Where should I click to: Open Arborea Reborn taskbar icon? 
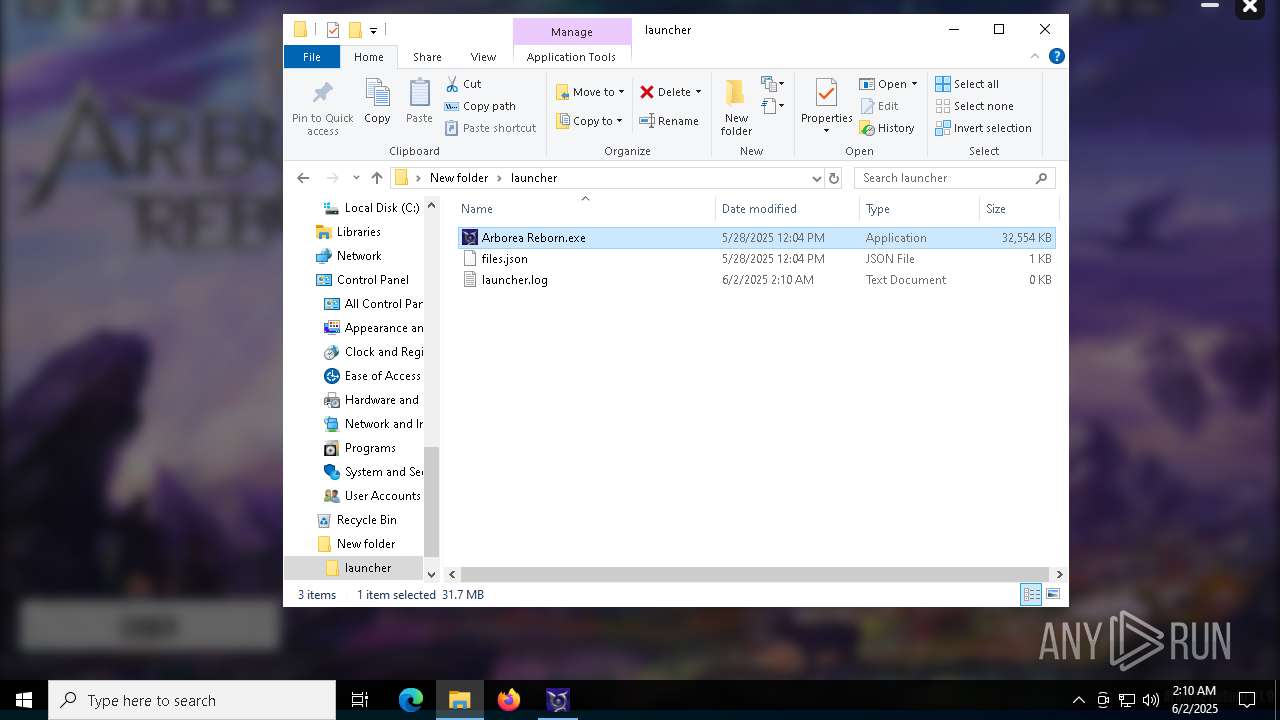coord(558,700)
